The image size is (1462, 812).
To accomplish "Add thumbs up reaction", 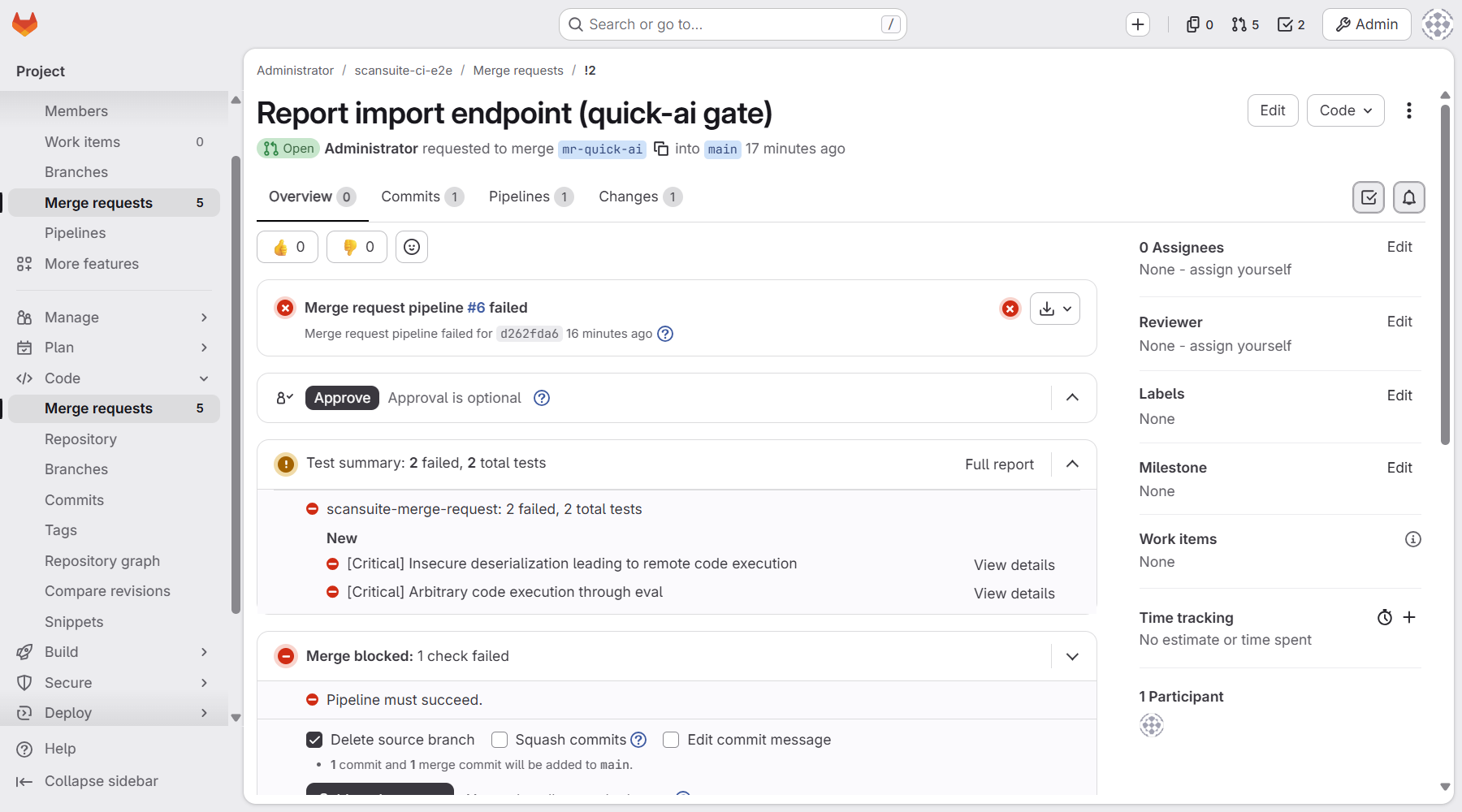I will 288,247.
